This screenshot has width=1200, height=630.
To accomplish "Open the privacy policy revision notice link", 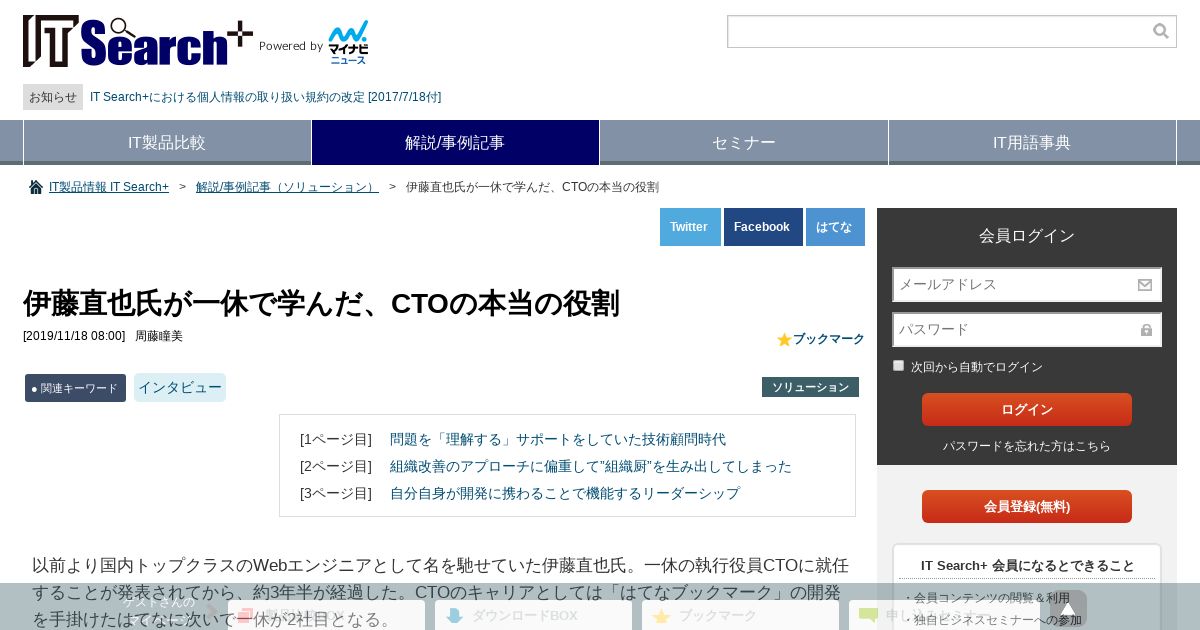I will click(265, 97).
